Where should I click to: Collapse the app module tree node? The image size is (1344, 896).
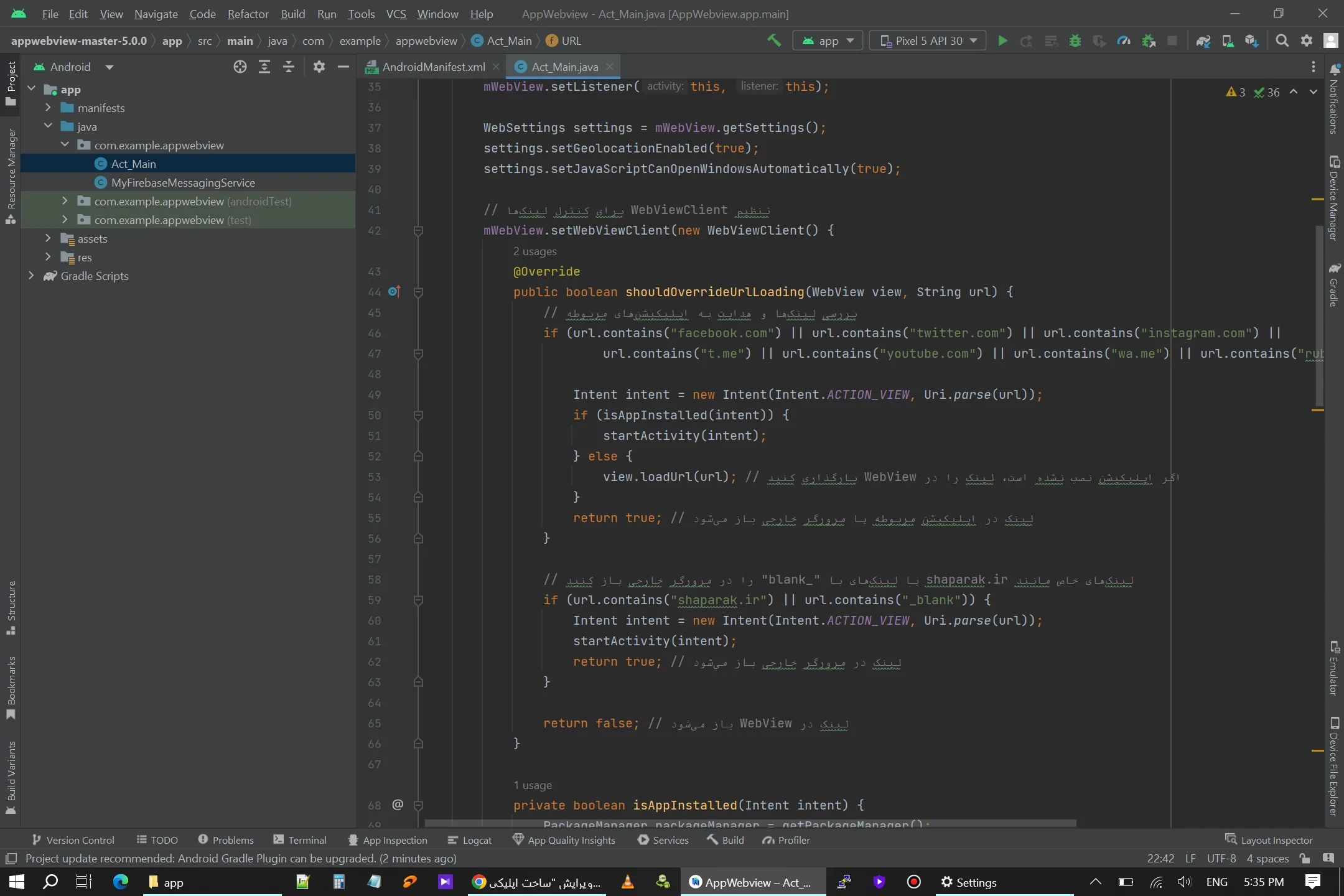pyautogui.click(x=31, y=89)
